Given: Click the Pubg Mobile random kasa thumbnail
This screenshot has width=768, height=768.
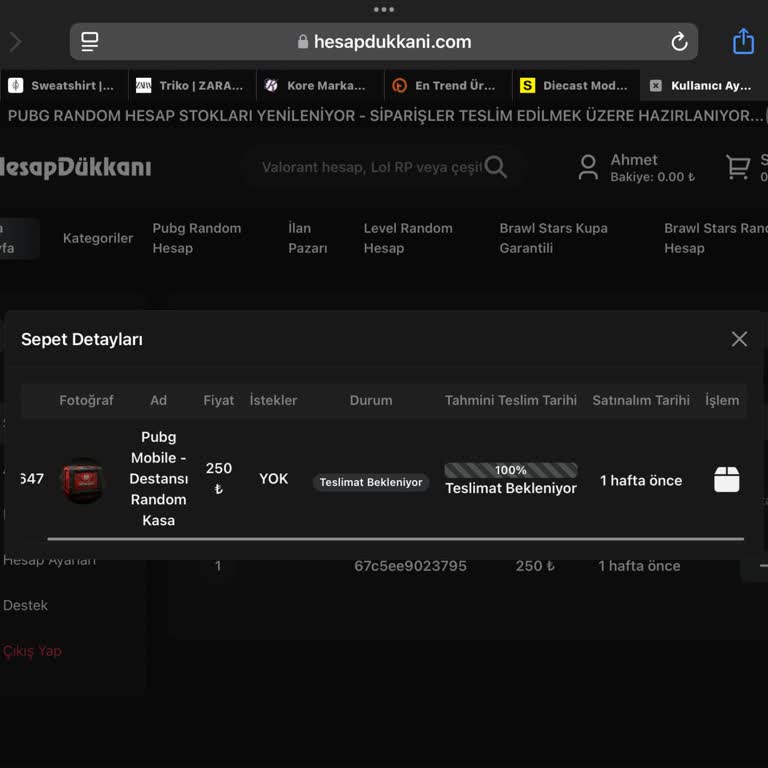Looking at the screenshot, I should (x=82, y=480).
